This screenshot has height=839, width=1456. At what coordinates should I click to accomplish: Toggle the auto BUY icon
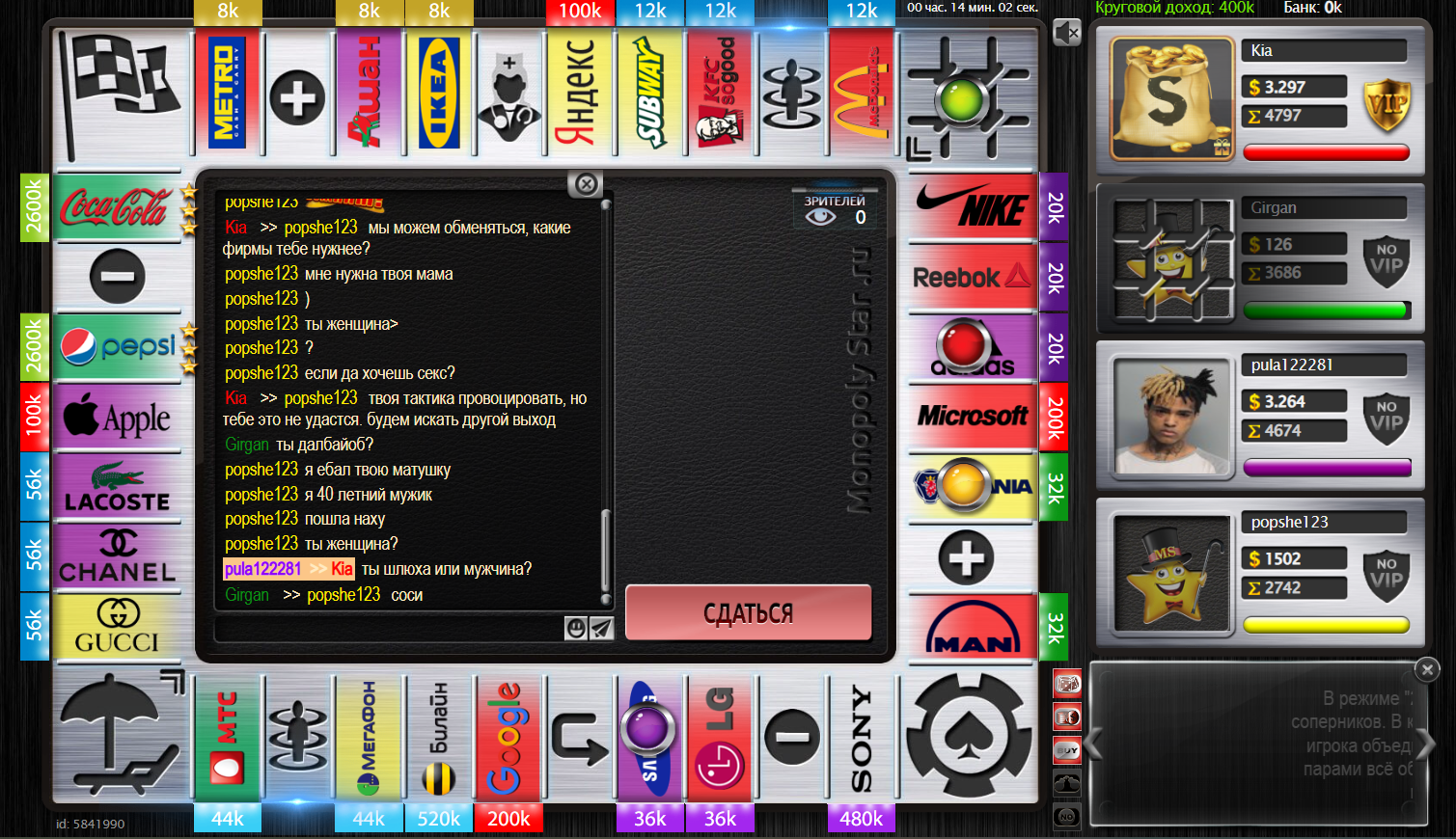[x=1066, y=750]
